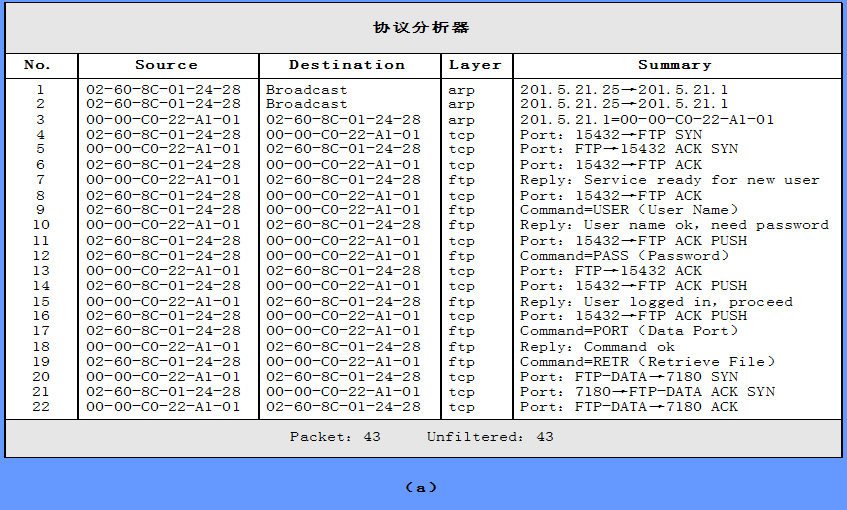Select packet row number 2

point(41,104)
